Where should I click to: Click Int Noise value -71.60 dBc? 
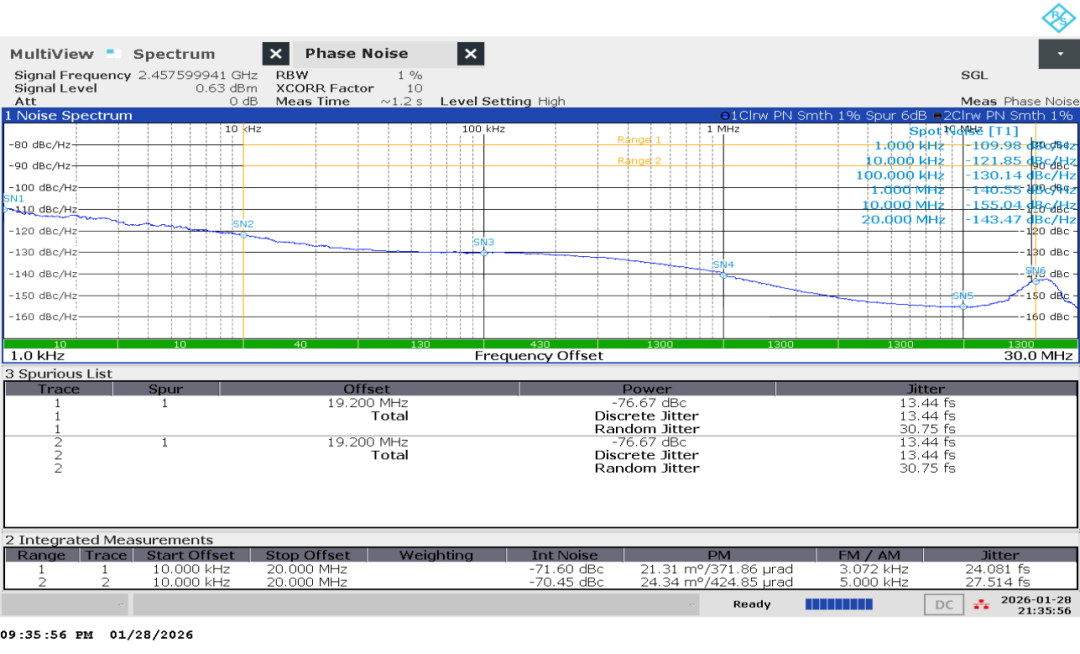[x=565, y=569]
